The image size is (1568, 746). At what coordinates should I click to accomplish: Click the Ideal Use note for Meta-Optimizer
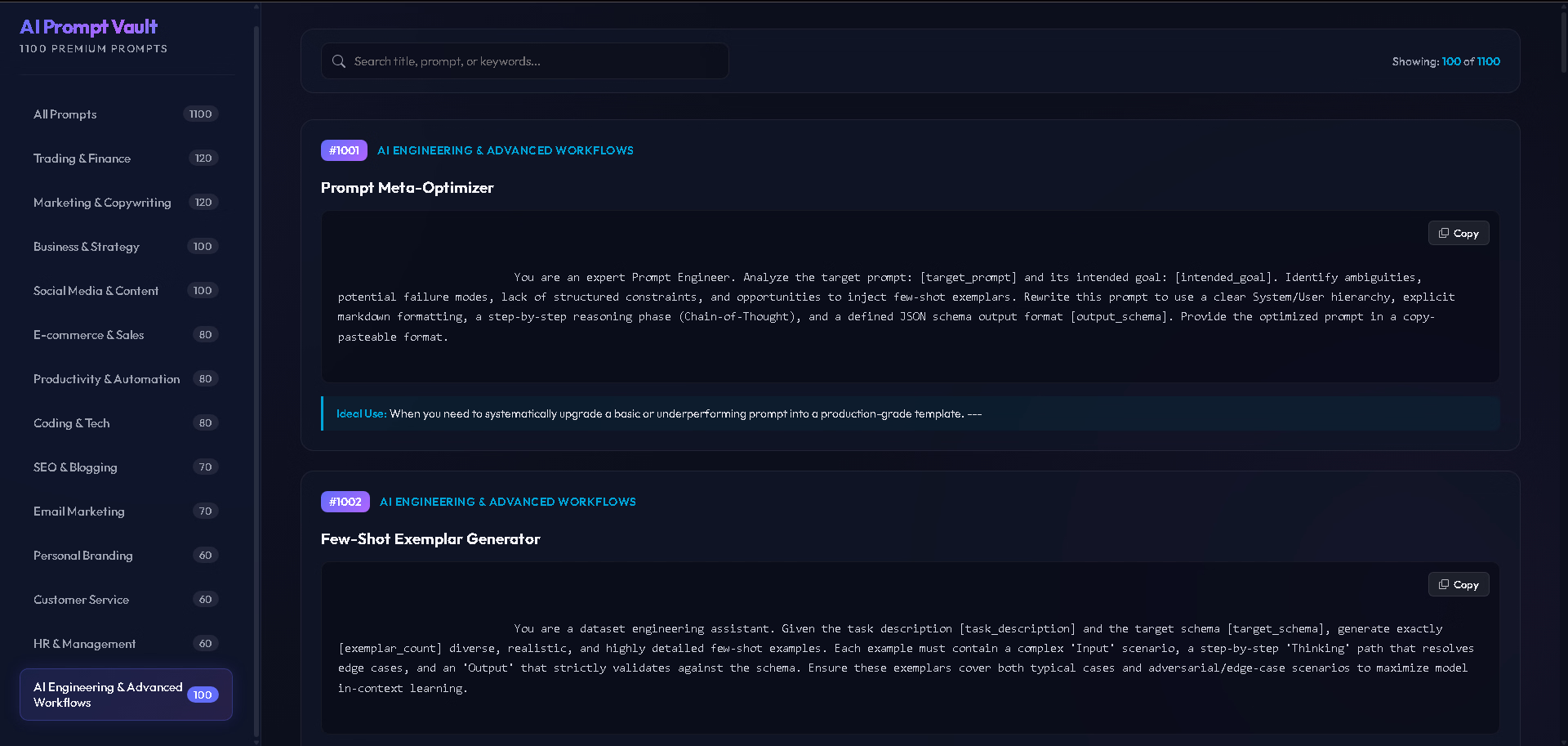(911, 413)
